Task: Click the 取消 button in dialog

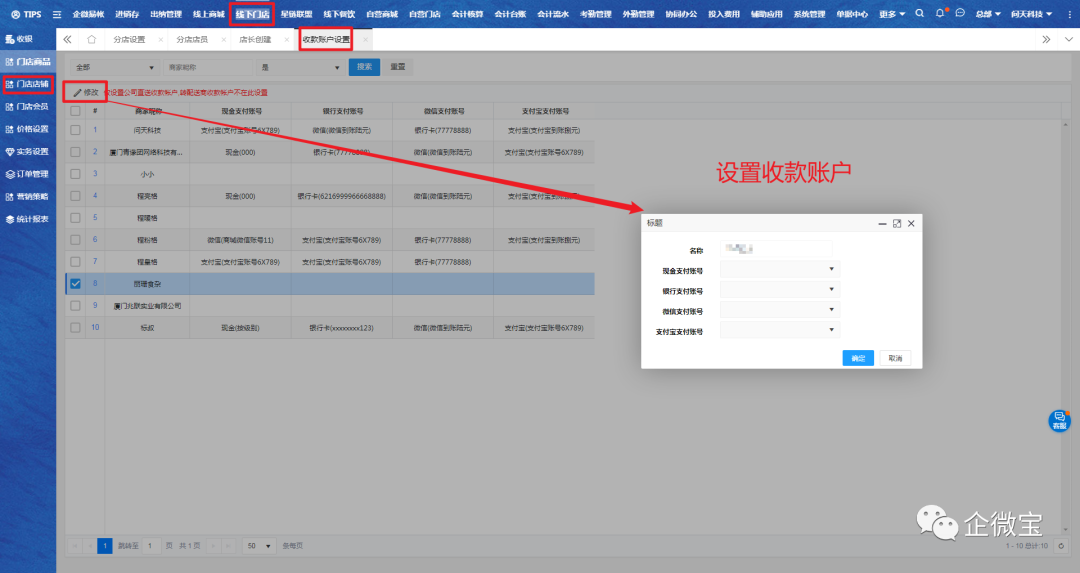Action: tap(894, 358)
